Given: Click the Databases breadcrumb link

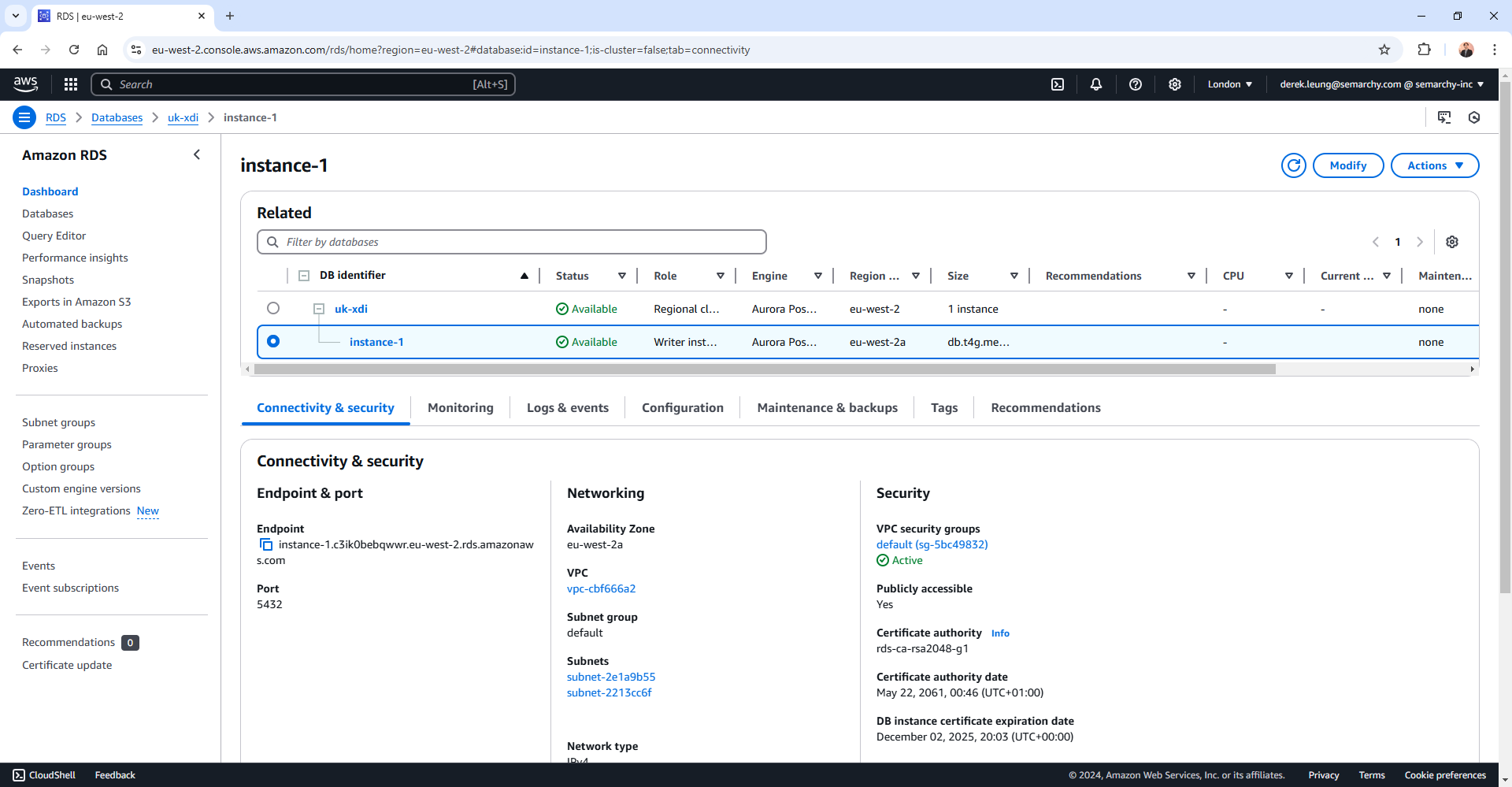Looking at the screenshot, I should point(117,117).
